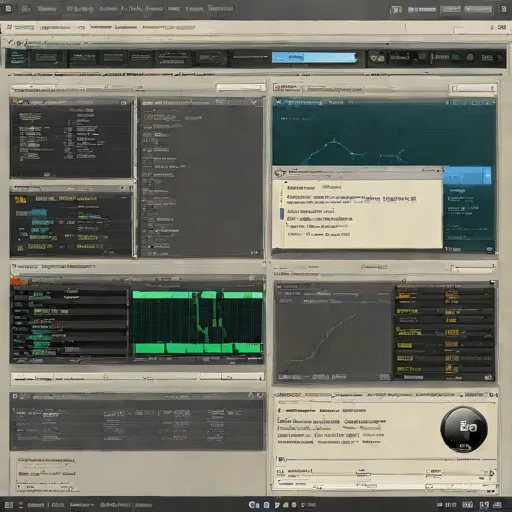Click the grid icon at the taskbar's left end
This screenshot has height=512, width=512.
(9, 505)
